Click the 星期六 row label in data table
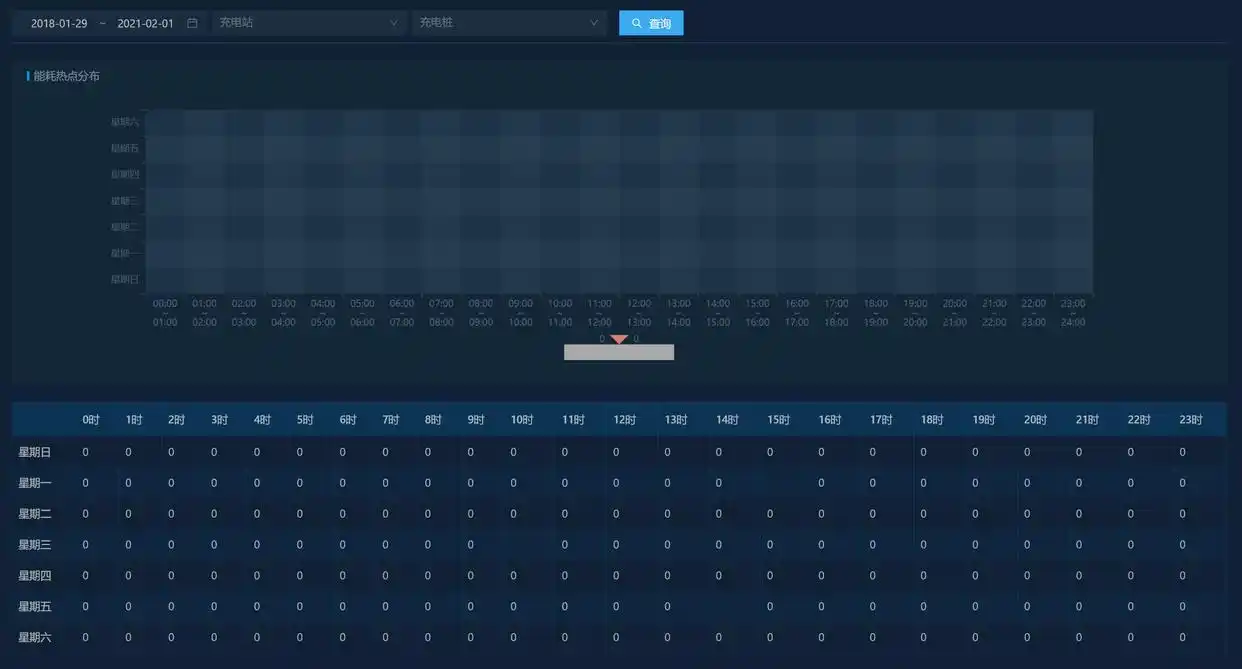 pos(35,637)
